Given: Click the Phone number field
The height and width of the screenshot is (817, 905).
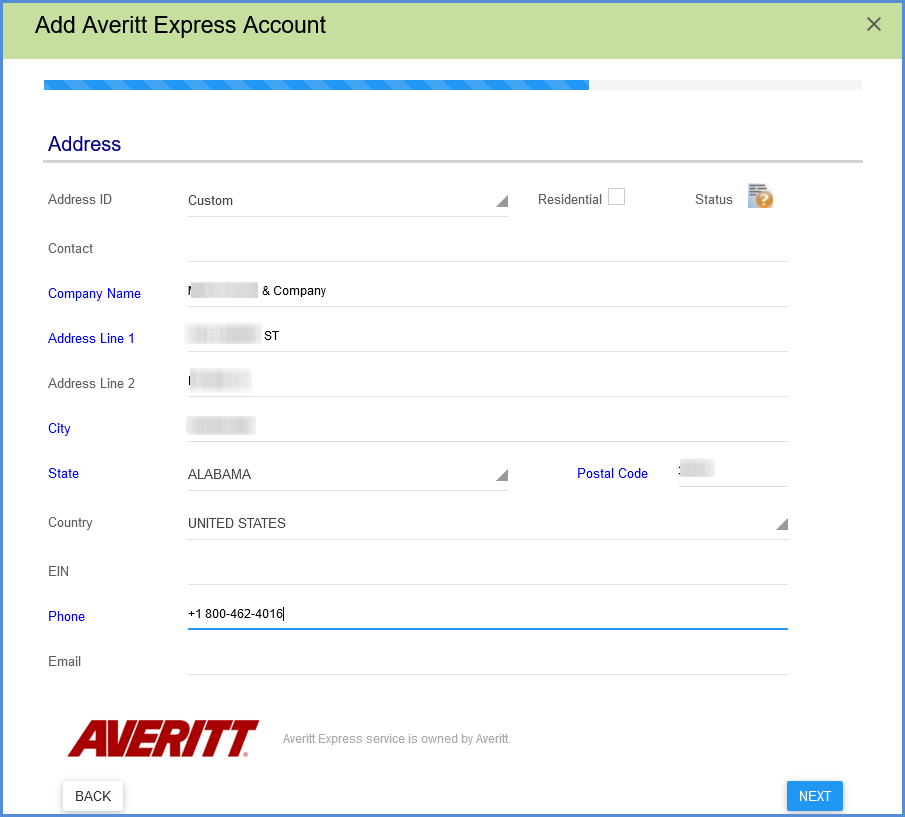Looking at the screenshot, I should (488, 614).
